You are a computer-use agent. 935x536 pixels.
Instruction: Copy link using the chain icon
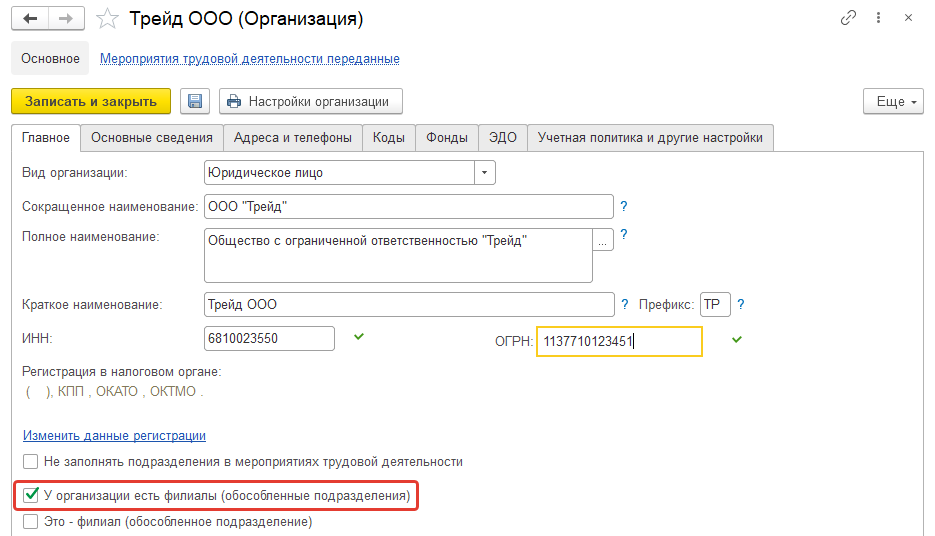(x=849, y=18)
